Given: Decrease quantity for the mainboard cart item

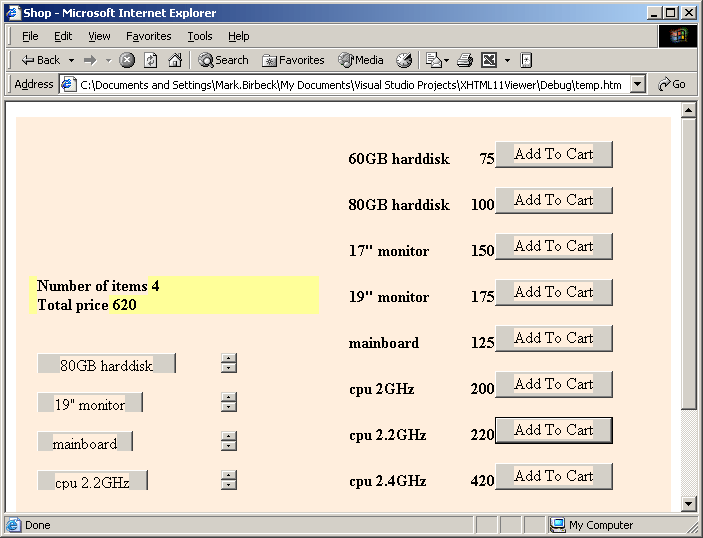Looking at the screenshot, I should (x=229, y=447).
